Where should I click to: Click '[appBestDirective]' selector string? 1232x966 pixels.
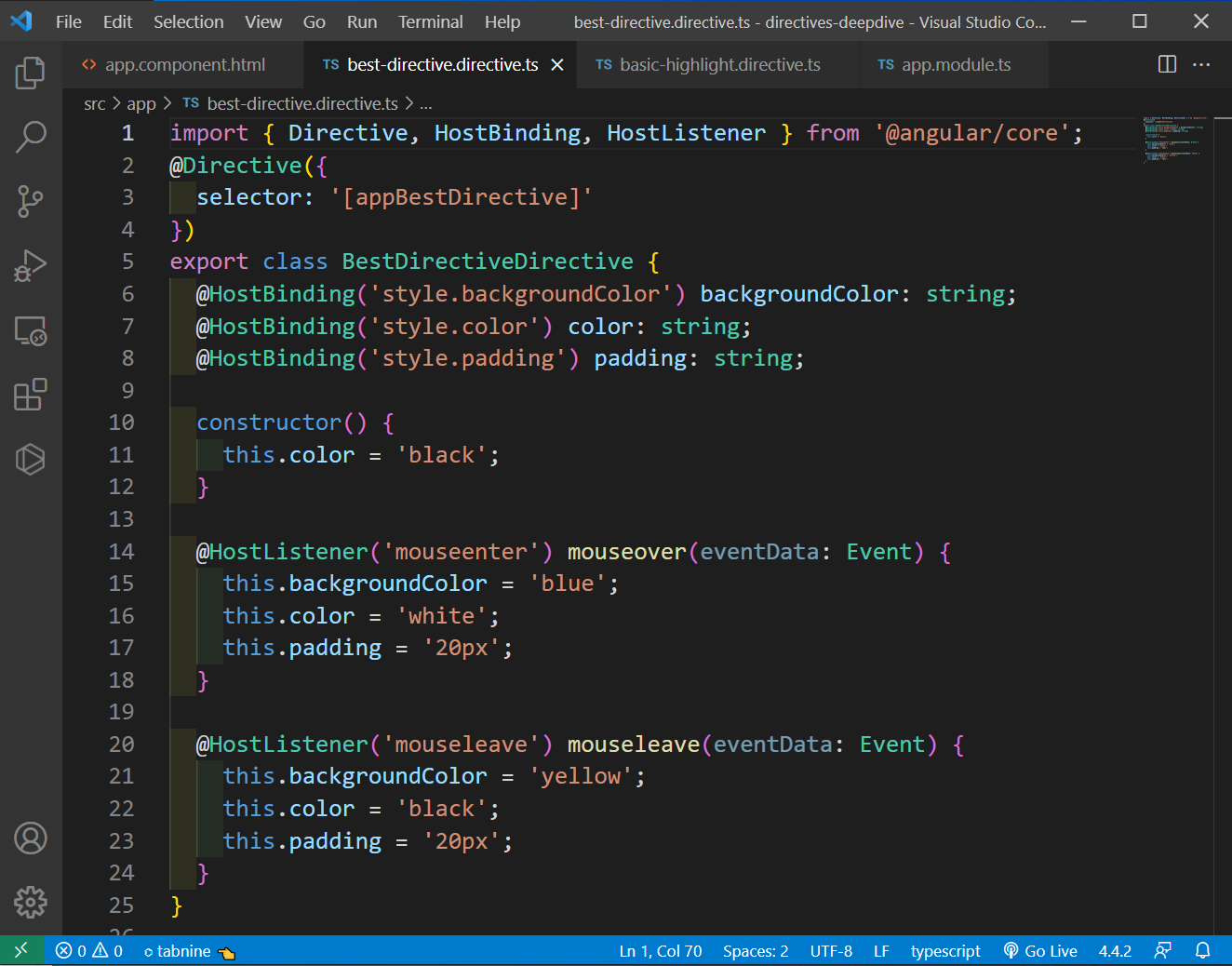461,197
